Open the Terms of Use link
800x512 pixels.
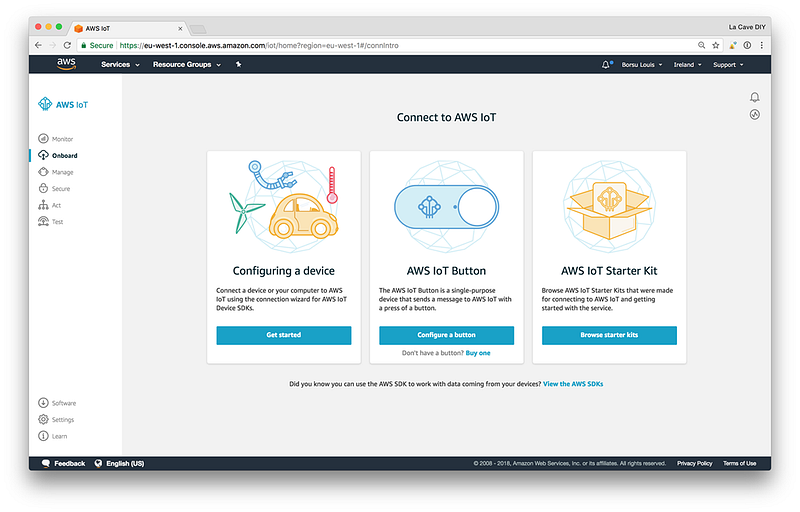[x=739, y=463]
